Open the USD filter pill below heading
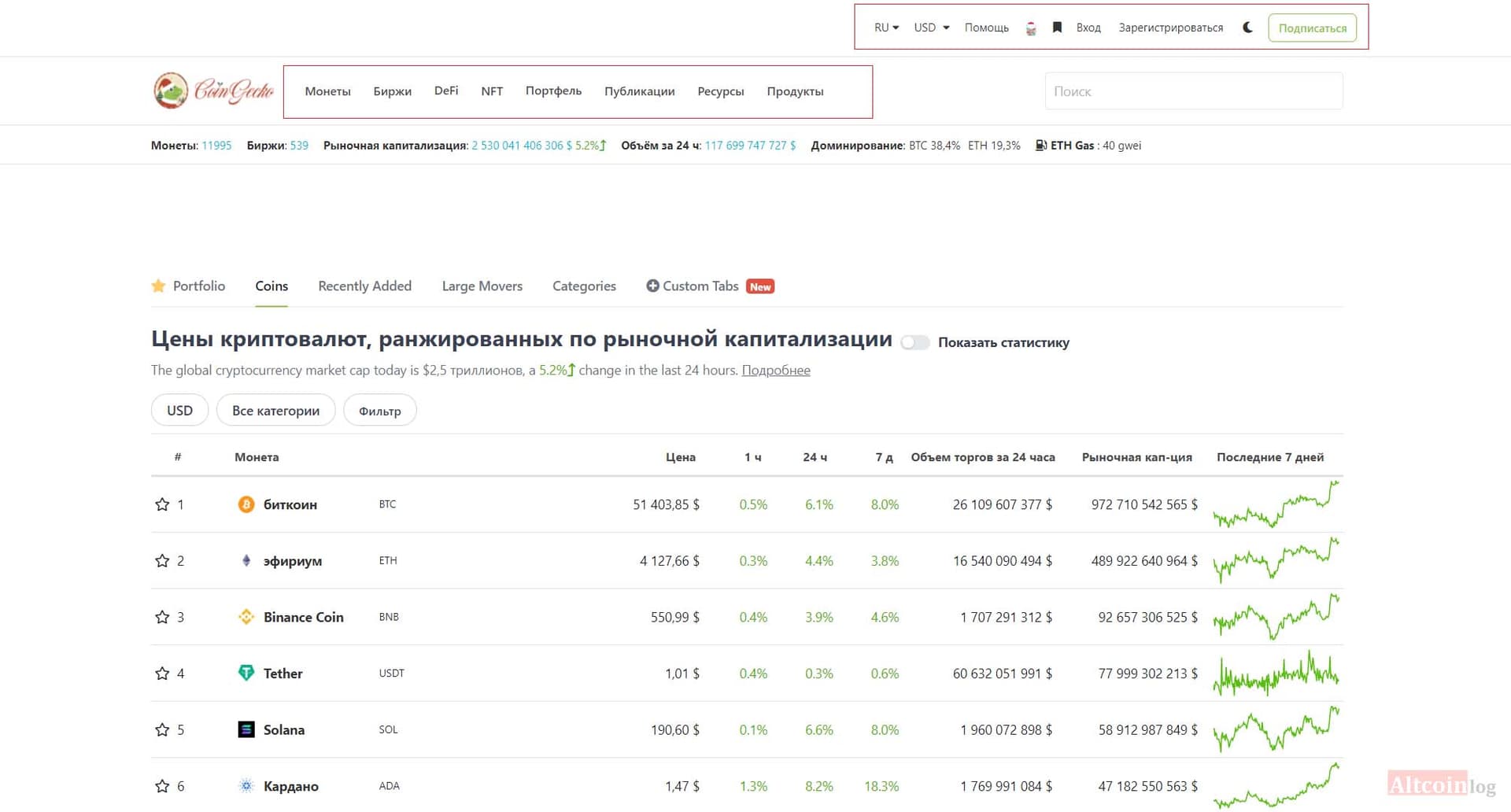Viewport: 1511px width, 812px height. 179,410
